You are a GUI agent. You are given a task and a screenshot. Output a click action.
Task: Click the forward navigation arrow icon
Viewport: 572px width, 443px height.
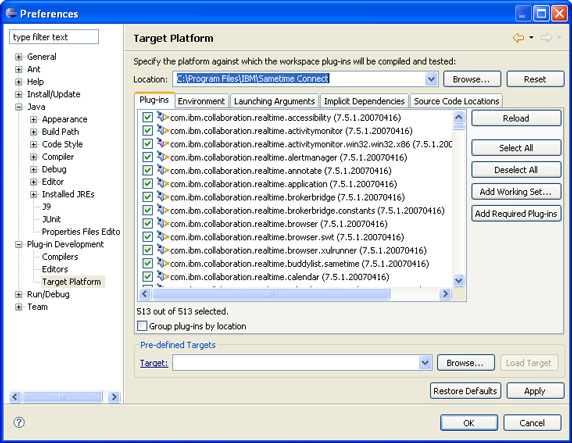(x=546, y=38)
